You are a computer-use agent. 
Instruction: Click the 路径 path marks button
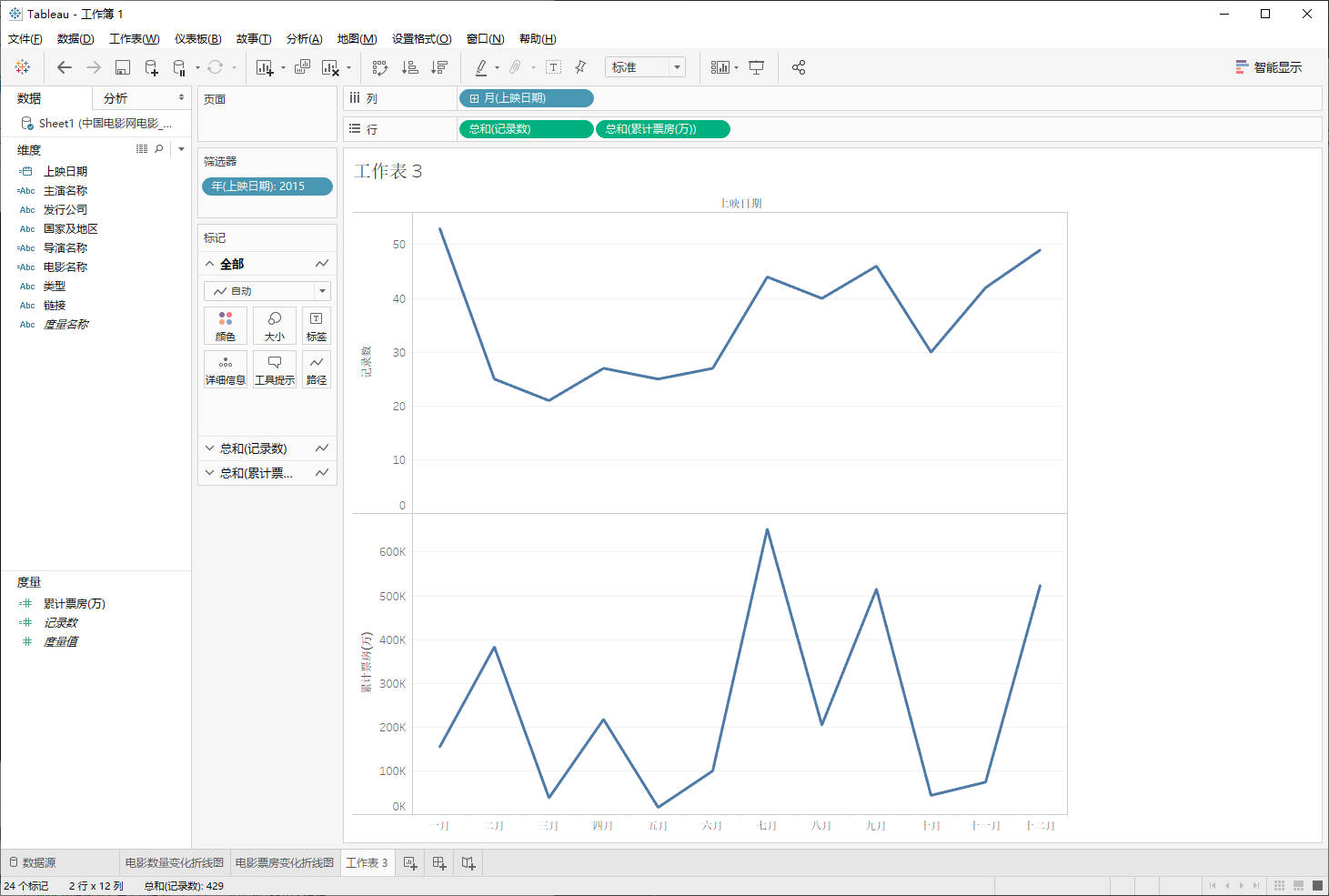click(317, 370)
